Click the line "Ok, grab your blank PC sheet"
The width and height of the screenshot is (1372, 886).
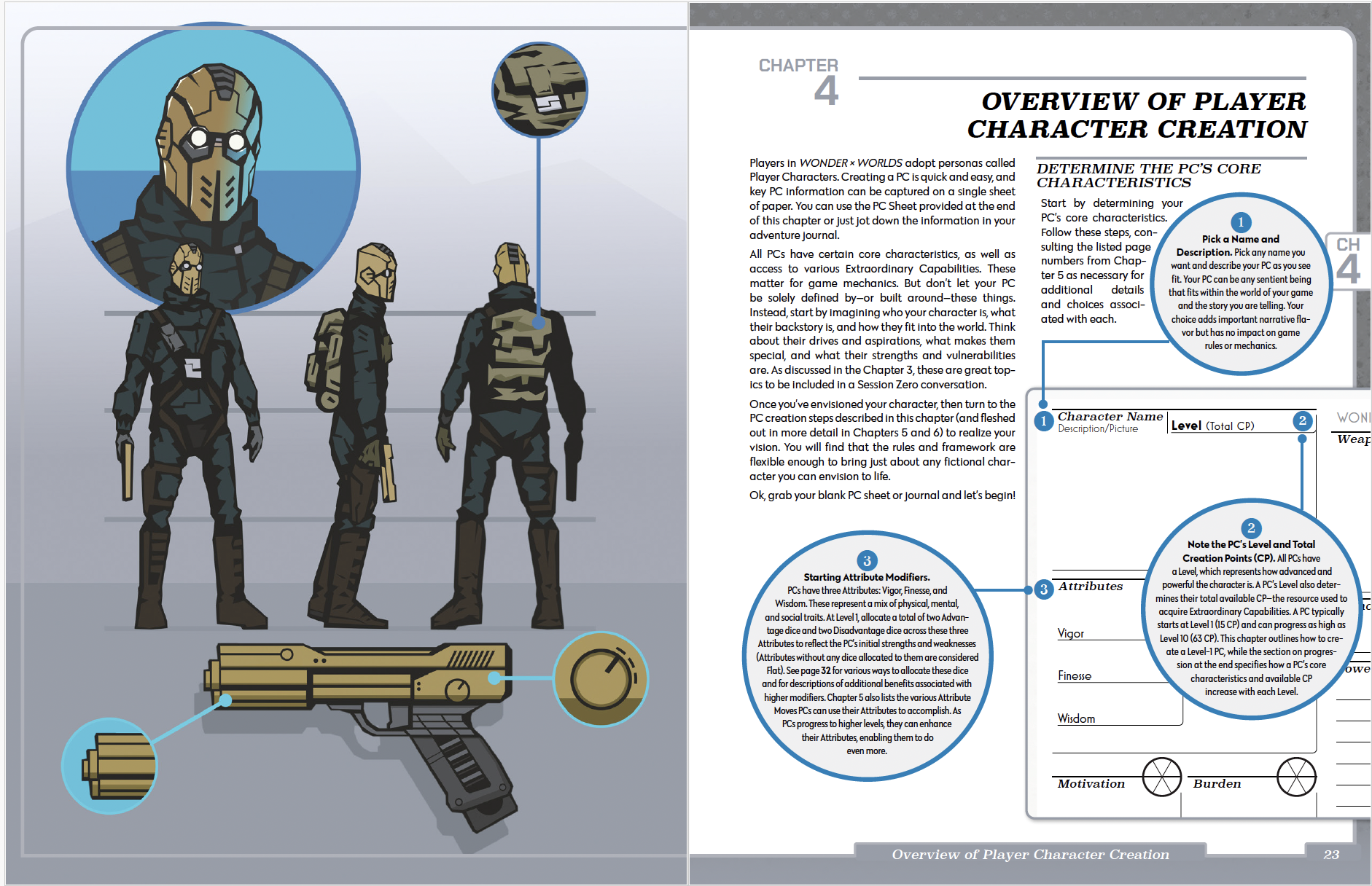pos(882,495)
